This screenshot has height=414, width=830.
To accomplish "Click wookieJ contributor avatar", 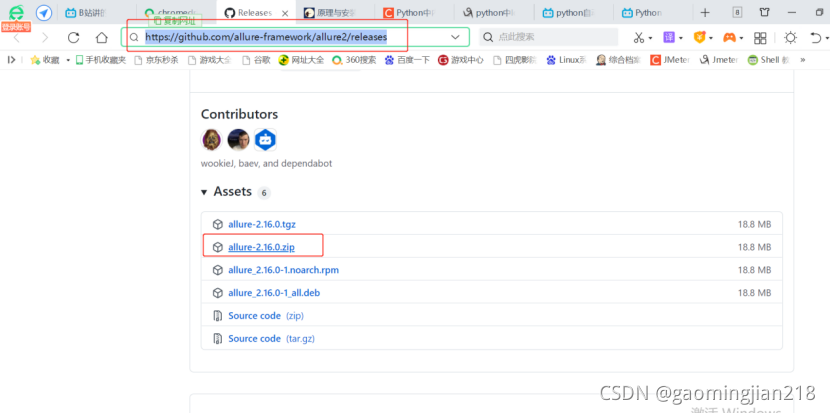I will (212, 140).
